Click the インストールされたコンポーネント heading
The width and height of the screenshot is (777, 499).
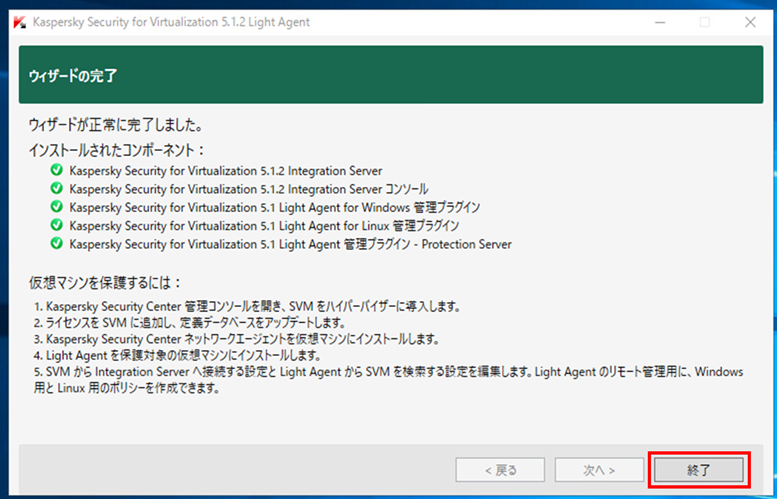(117, 150)
